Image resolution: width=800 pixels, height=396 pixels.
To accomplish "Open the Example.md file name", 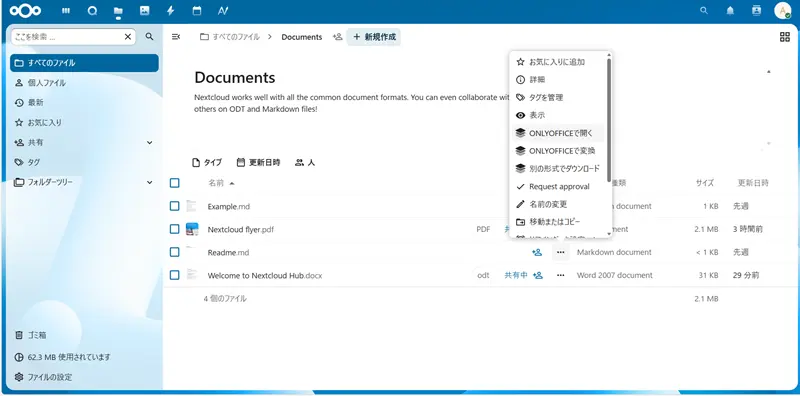I will point(229,206).
